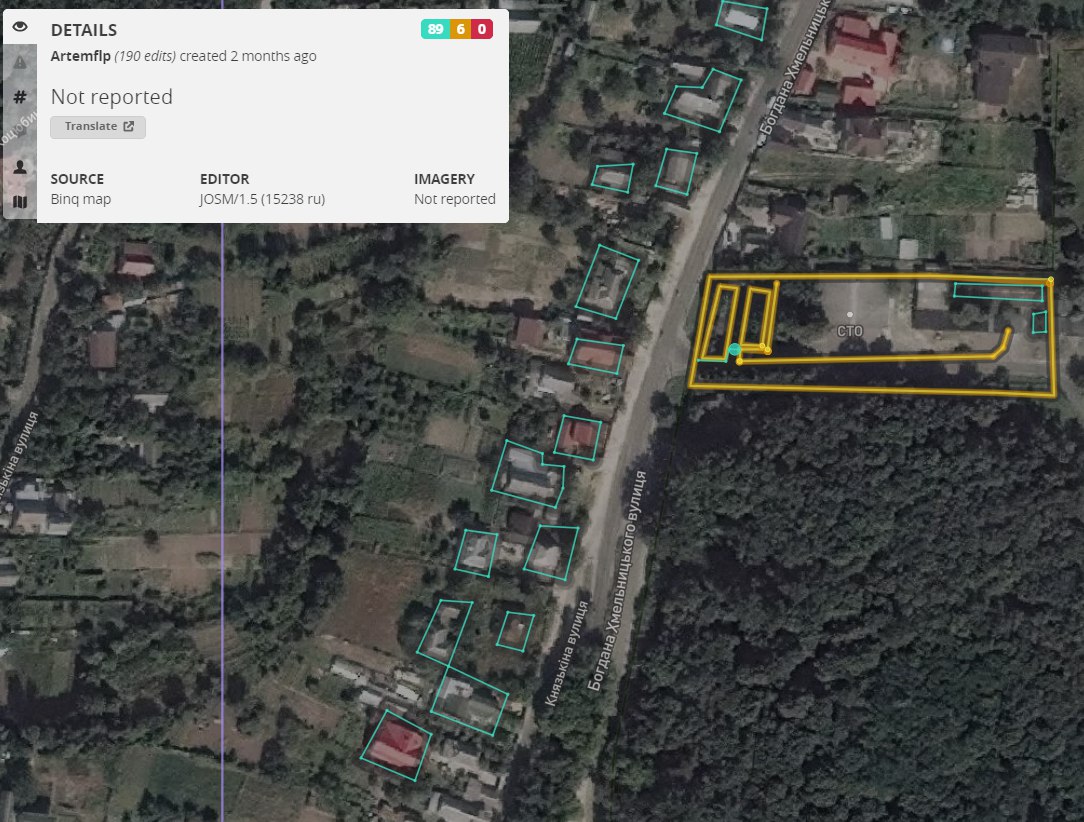Click the Translate button
1084x822 pixels.
pyautogui.click(x=98, y=127)
